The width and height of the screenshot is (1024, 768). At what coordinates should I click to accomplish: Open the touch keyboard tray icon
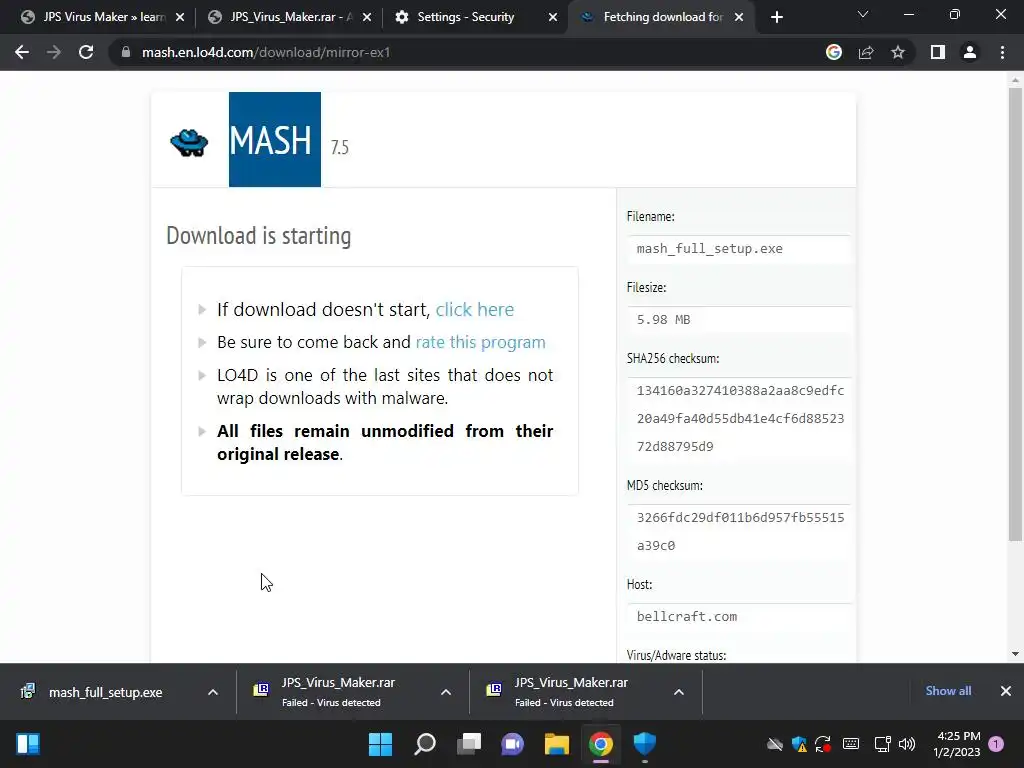(851, 744)
